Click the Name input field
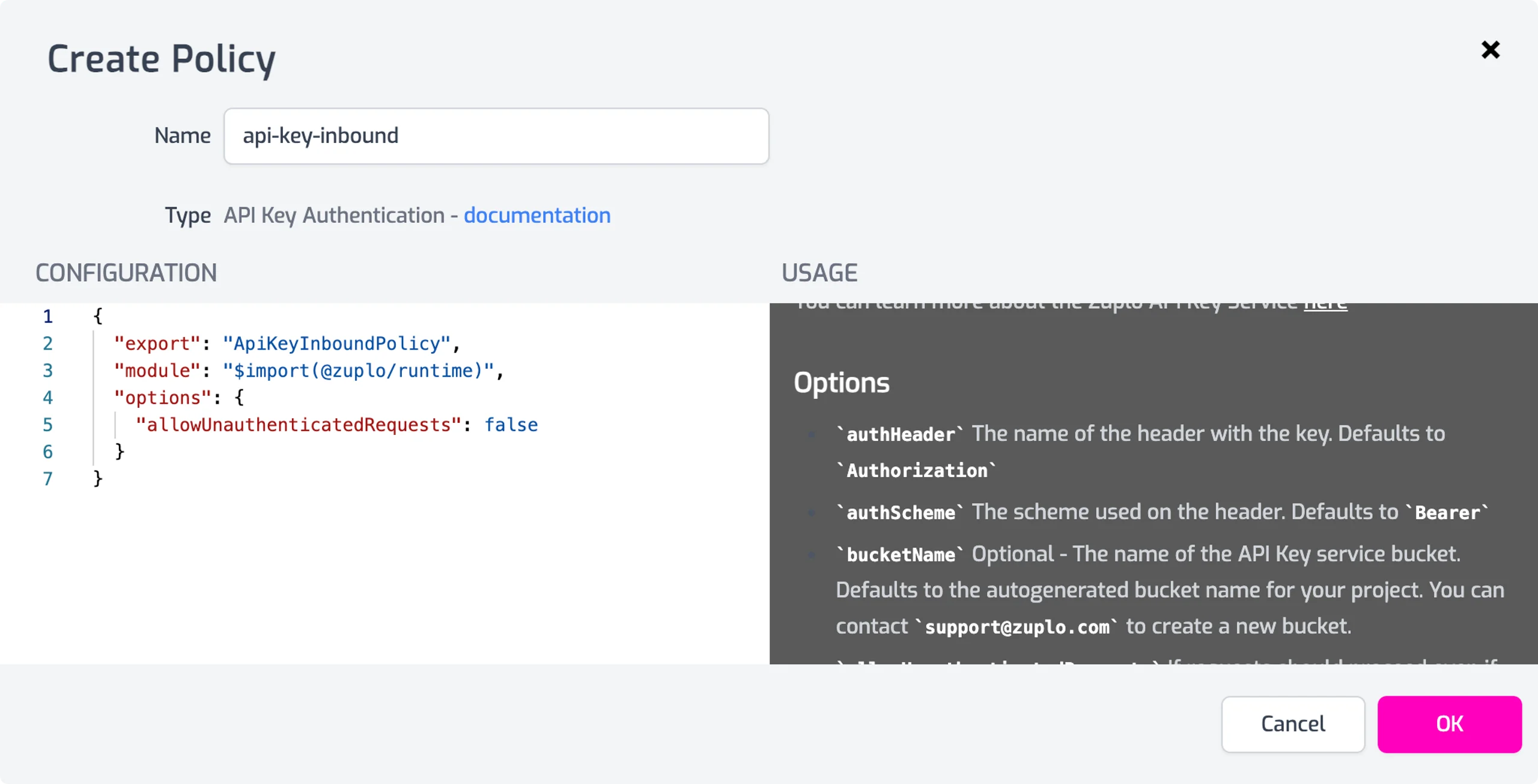The width and height of the screenshot is (1538, 784). 496,135
